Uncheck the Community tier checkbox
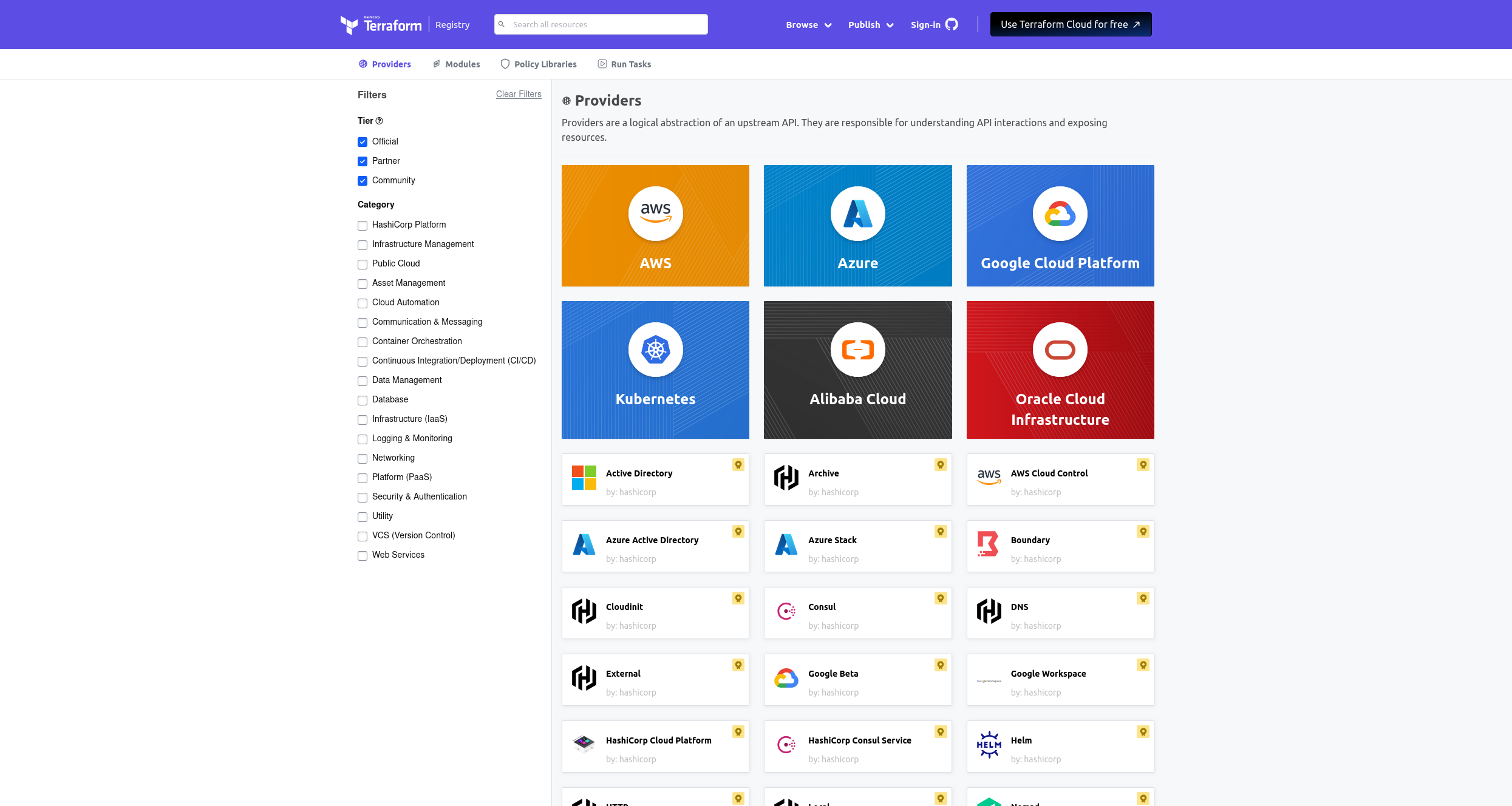Viewport: 1512px width, 806px height. click(x=363, y=181)
